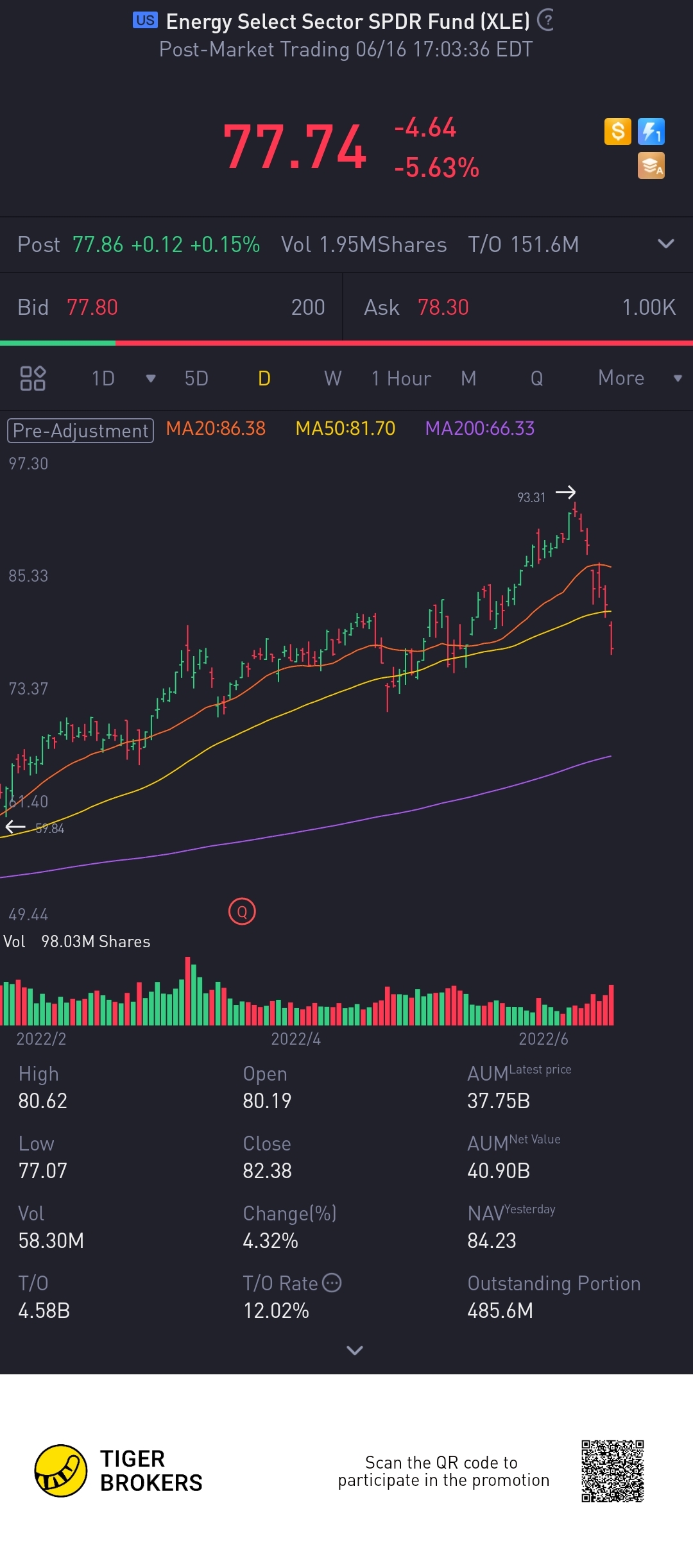Screen dimensions: 693x1568
Task: Tap the Open 80.19 value
Action: click(267, 1100)
